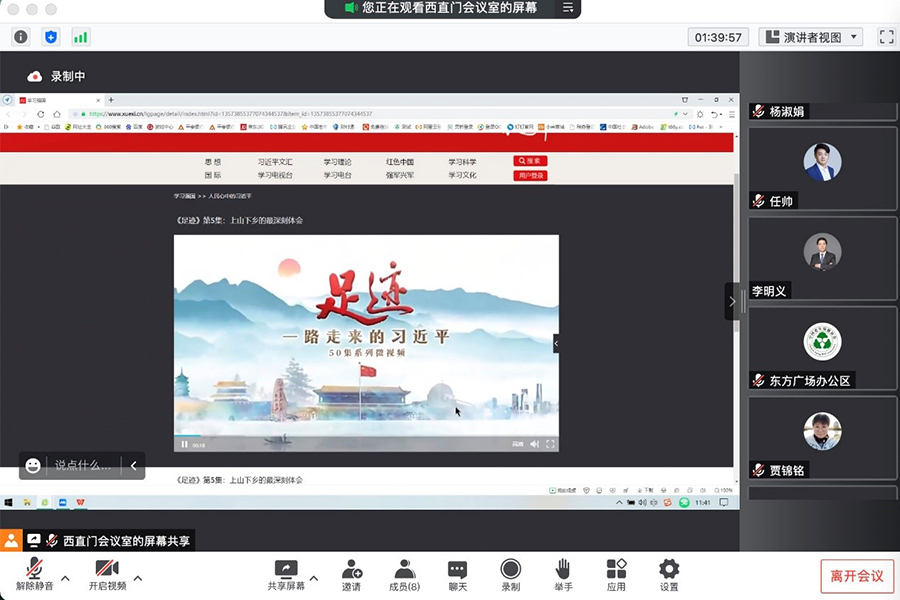Click browser refresh icon in shared screen
Image resolution: width=900 pixels, height=600 pixels.
click(41, 114)
